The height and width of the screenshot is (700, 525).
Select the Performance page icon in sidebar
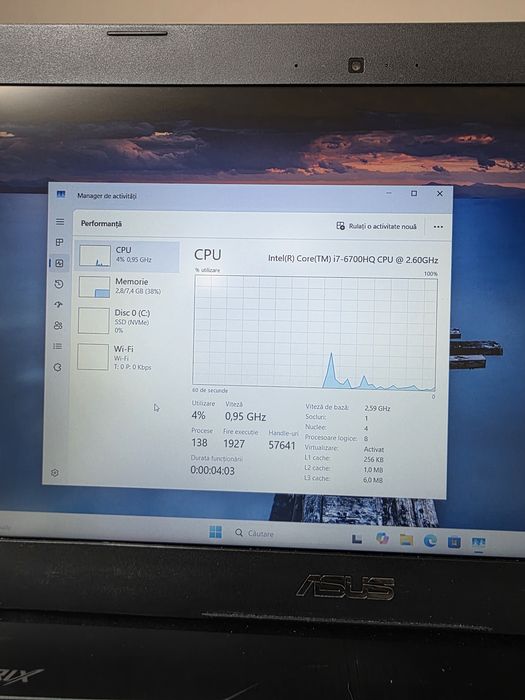pos(59,263)
